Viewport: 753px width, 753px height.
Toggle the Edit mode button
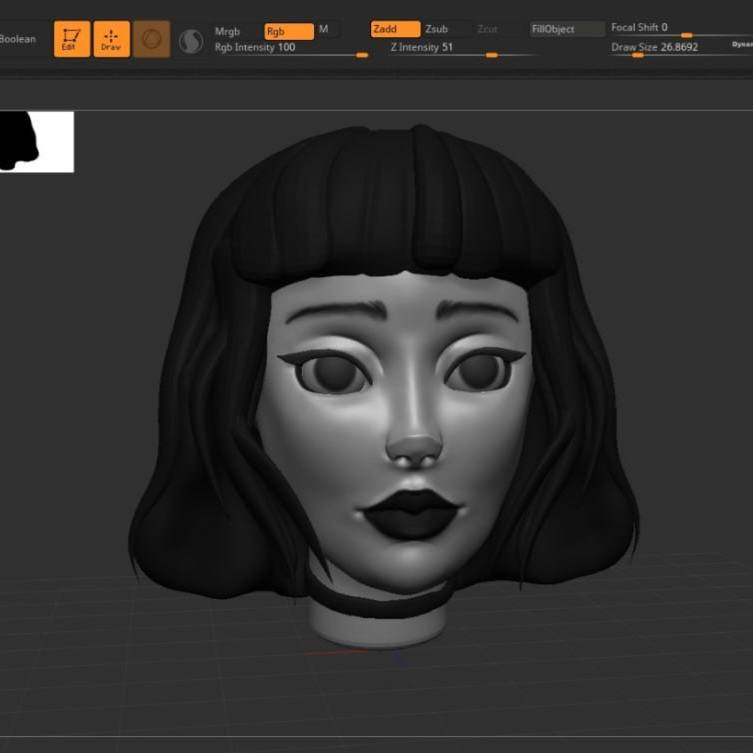pyautogui.click(x=72, y=39)
